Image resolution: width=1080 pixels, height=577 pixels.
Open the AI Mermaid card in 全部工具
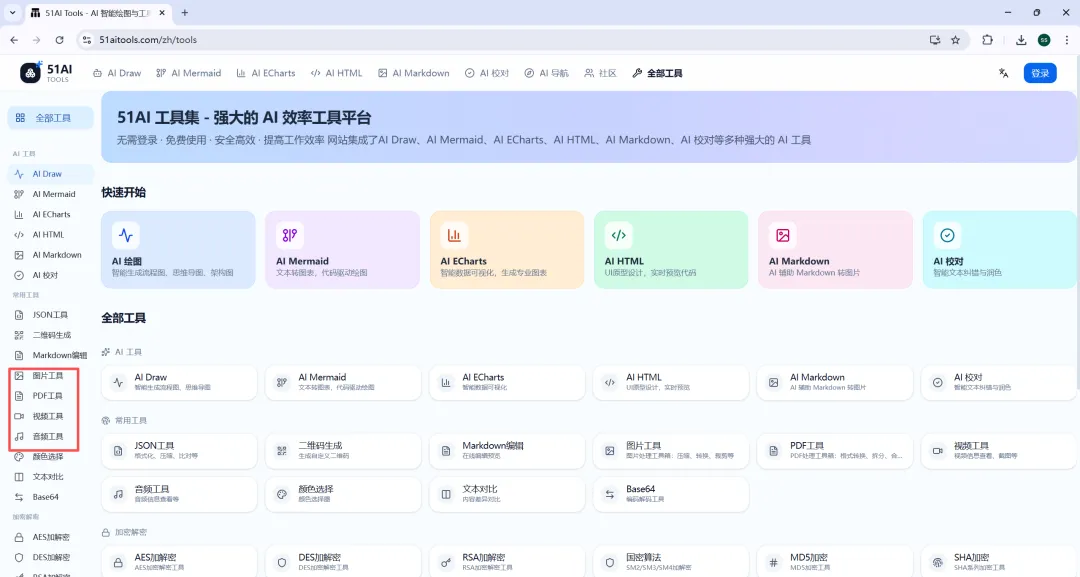tap(343, 382)
